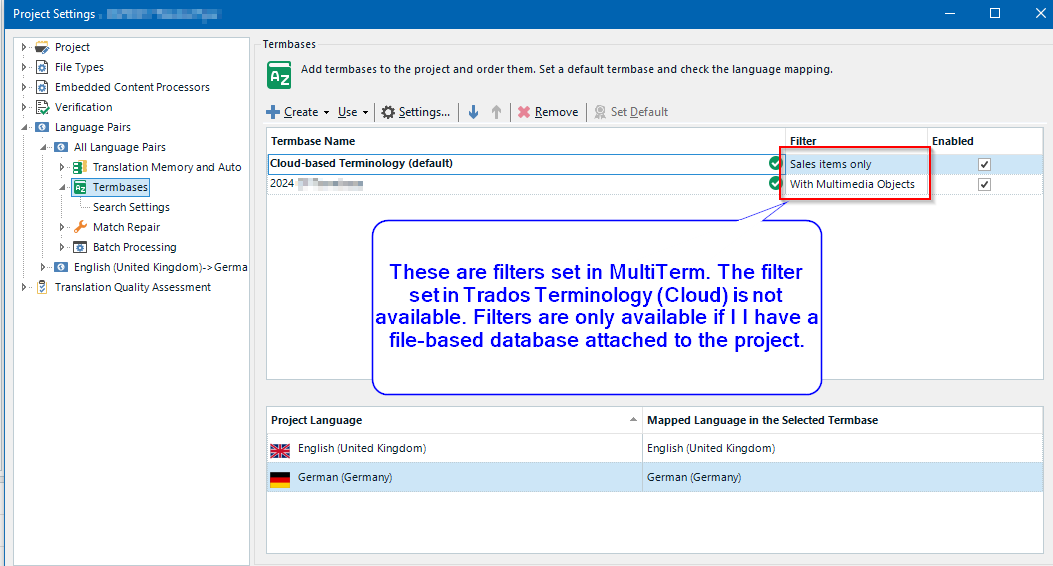Expand Translation Quality Assessment node
The width and height of the screenshot is (1053, 566).
coord(24,287)
